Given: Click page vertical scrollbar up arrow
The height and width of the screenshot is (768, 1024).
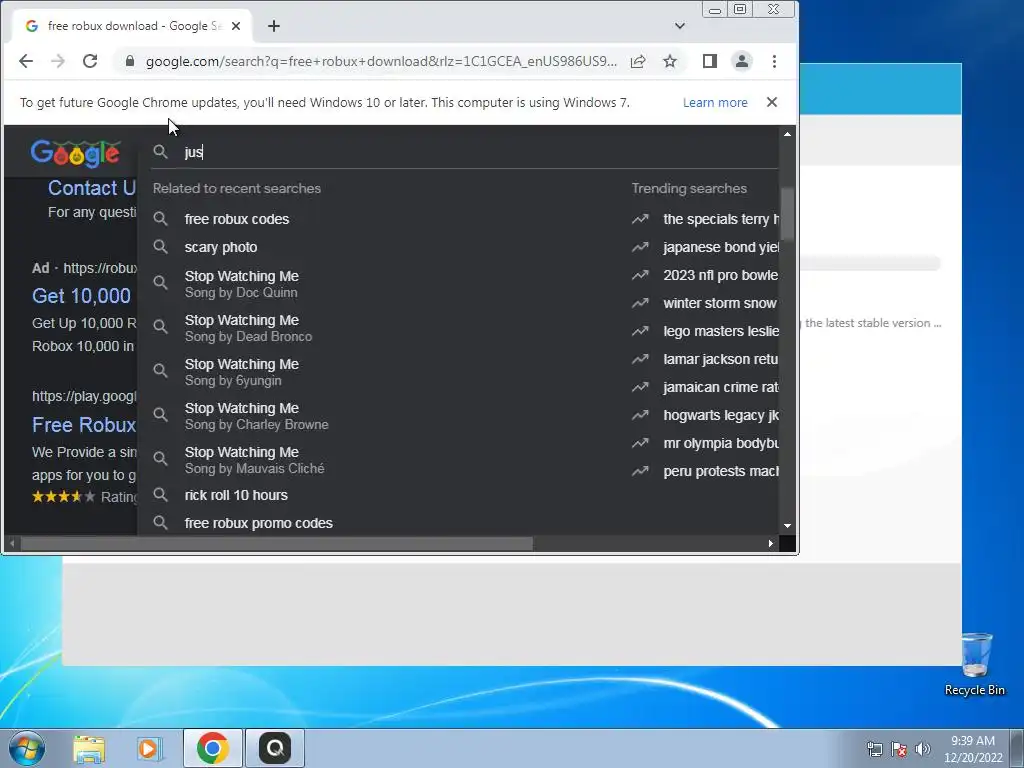Looking at the screenshot, I should pos(787,134).
